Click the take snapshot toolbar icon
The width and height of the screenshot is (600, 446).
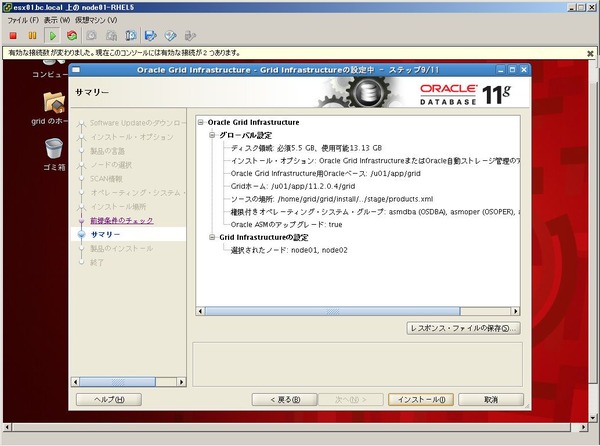click(x=91, y=36)
